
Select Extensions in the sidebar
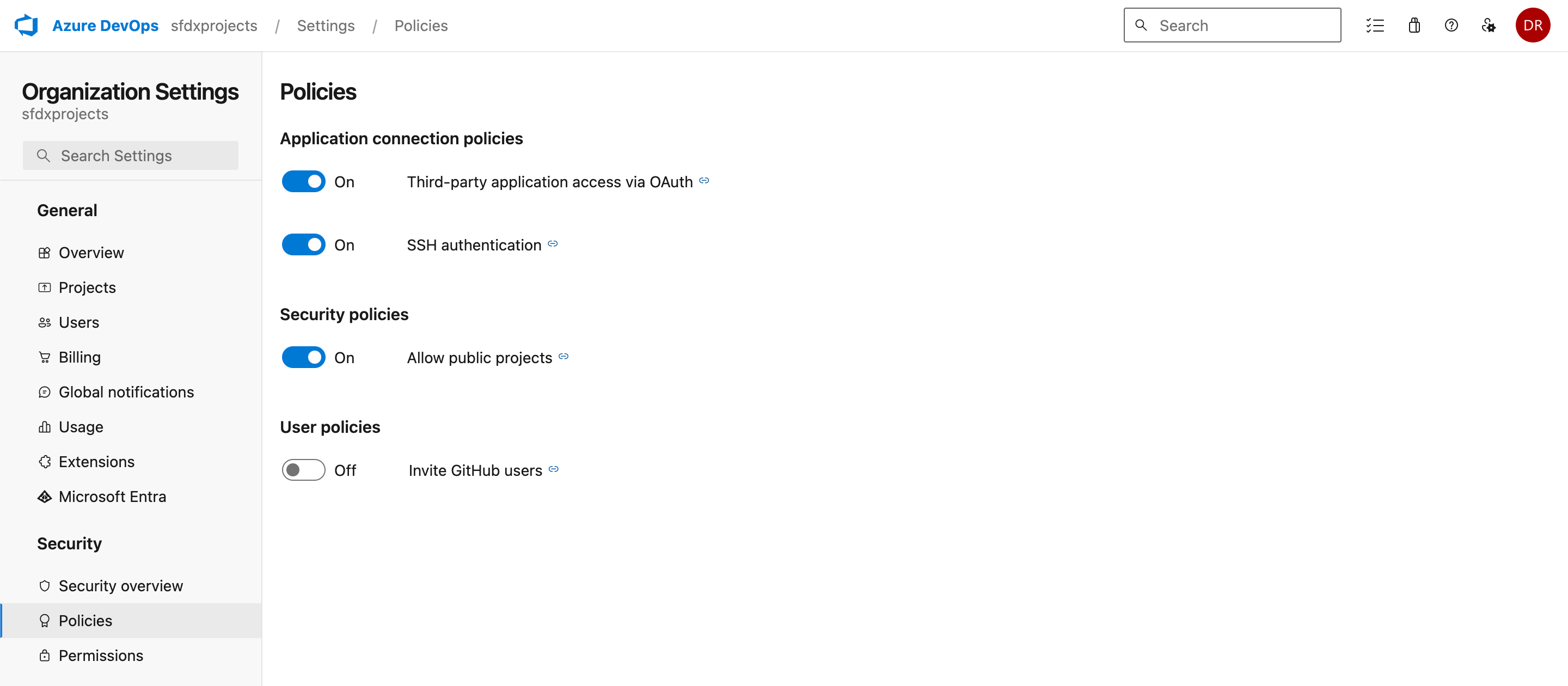point(96,462)
